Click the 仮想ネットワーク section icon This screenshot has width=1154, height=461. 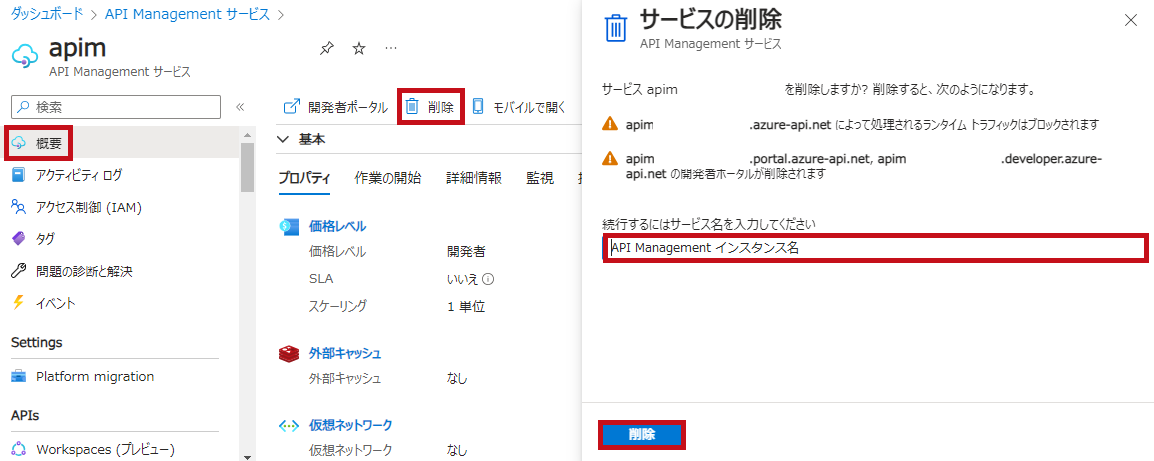click(288, 426)
